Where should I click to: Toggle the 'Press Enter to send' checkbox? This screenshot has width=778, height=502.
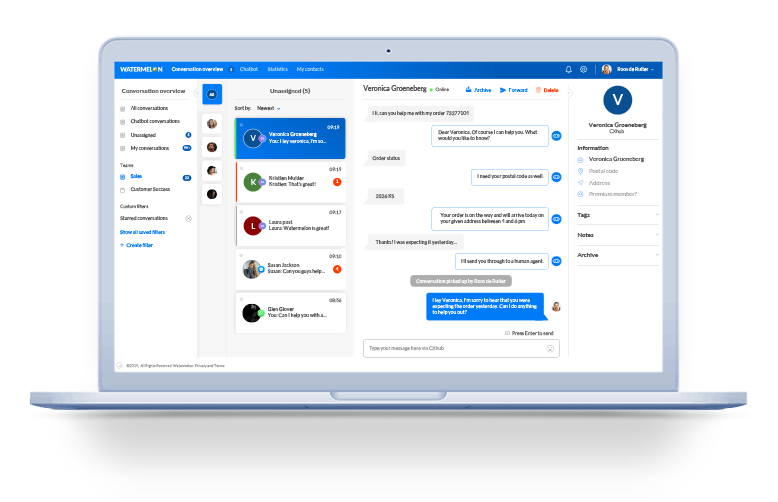click(x=507, y=333)
